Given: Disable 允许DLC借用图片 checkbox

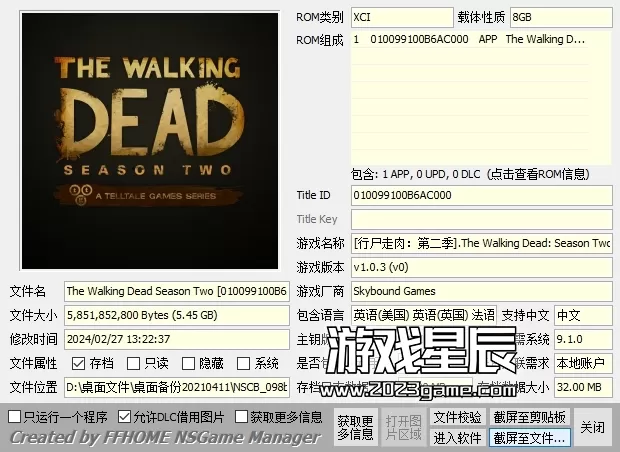Looking at the screenshot, I should click(125, 416).
